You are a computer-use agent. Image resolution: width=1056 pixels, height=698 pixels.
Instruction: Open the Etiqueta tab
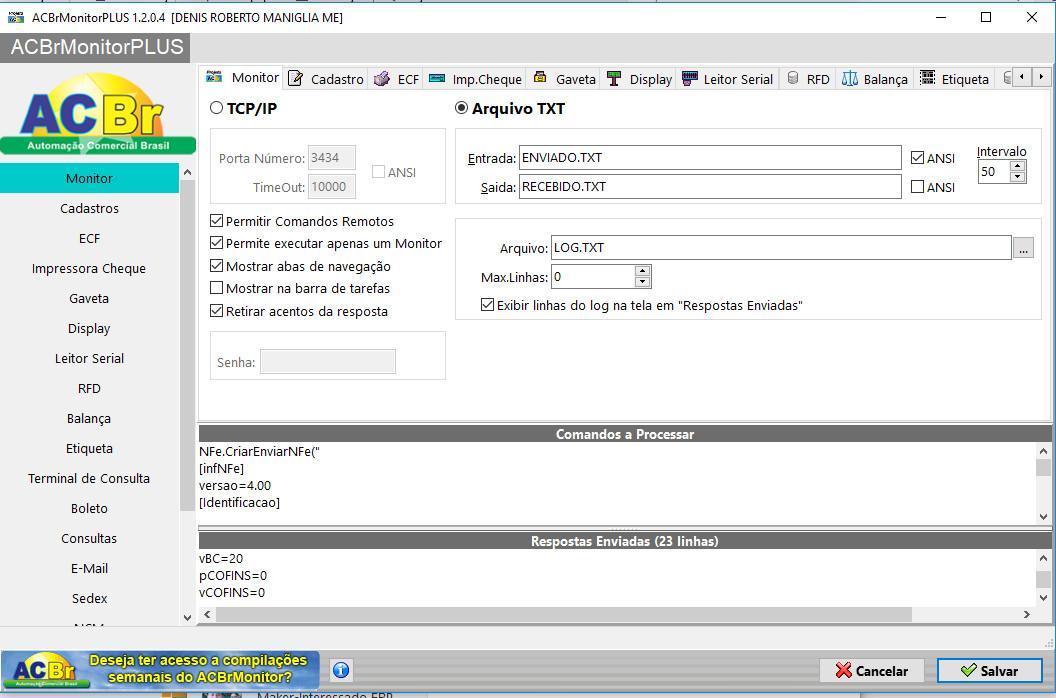pos(955,79)
